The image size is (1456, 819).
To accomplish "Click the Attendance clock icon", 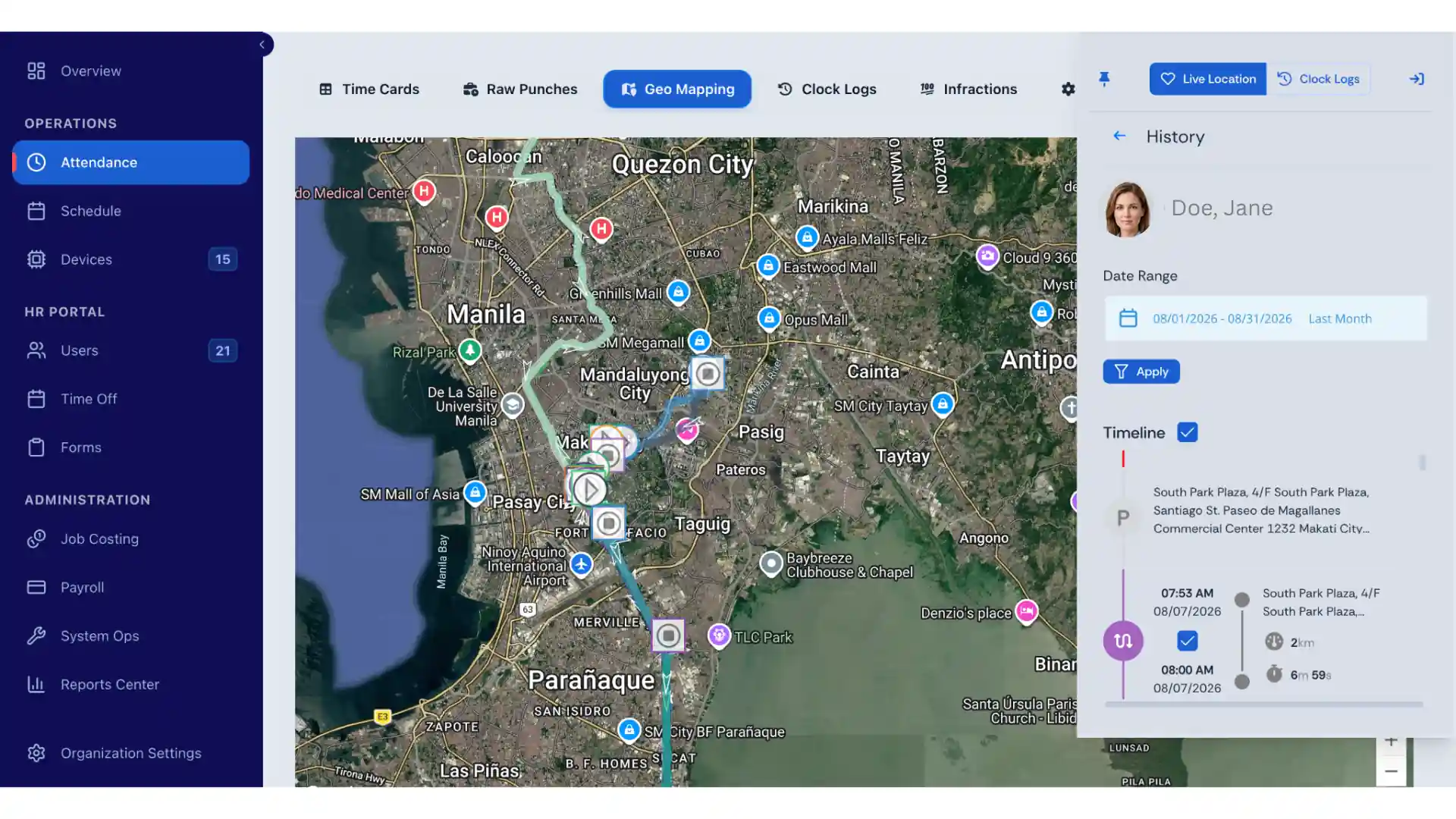I will (36, 162).
